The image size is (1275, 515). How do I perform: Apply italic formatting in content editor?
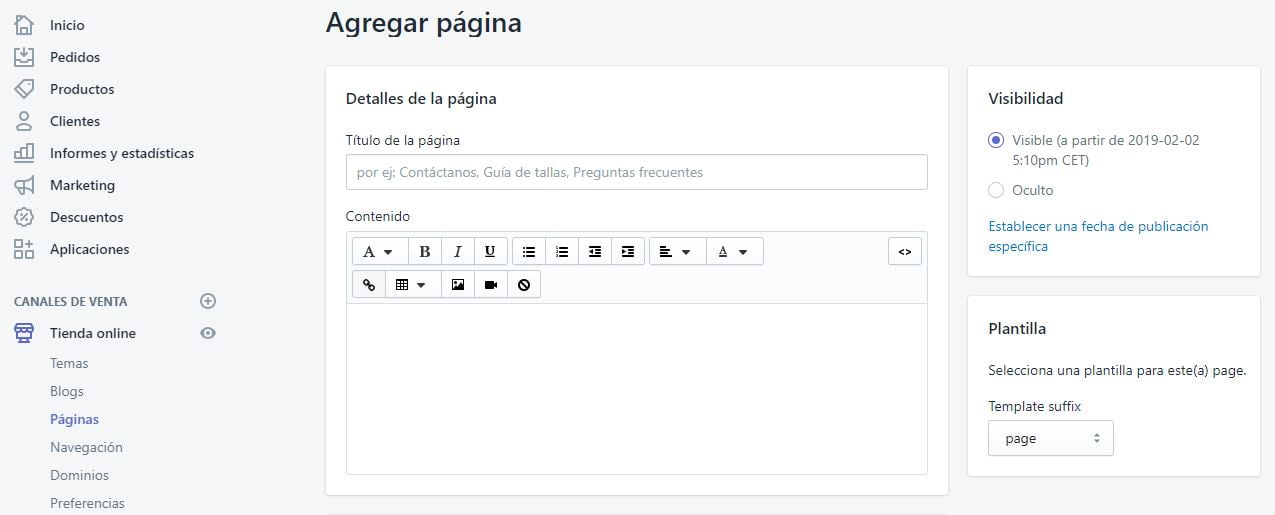(x=457, y=251)
